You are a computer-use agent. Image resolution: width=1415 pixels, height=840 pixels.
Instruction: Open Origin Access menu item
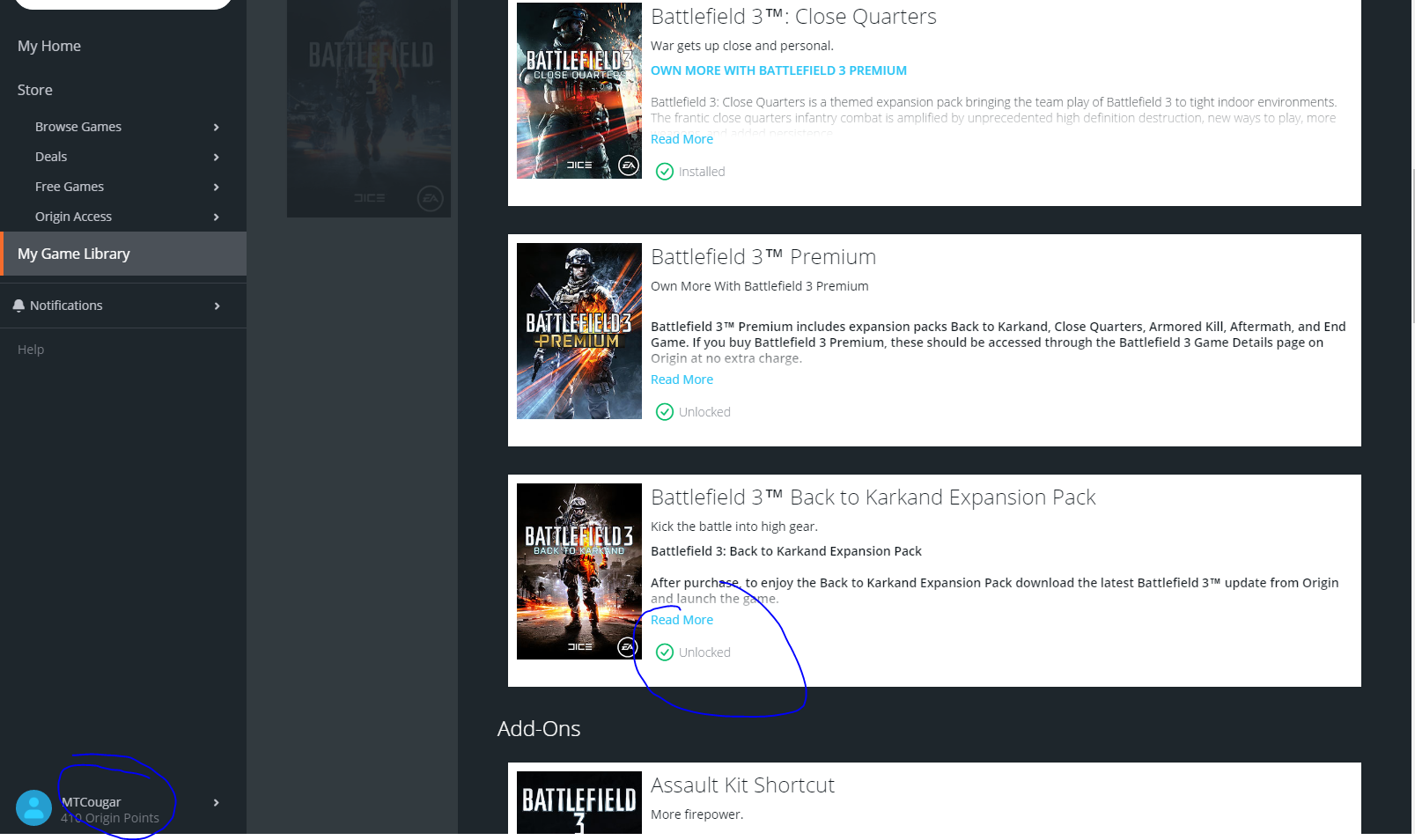[73, 217]
